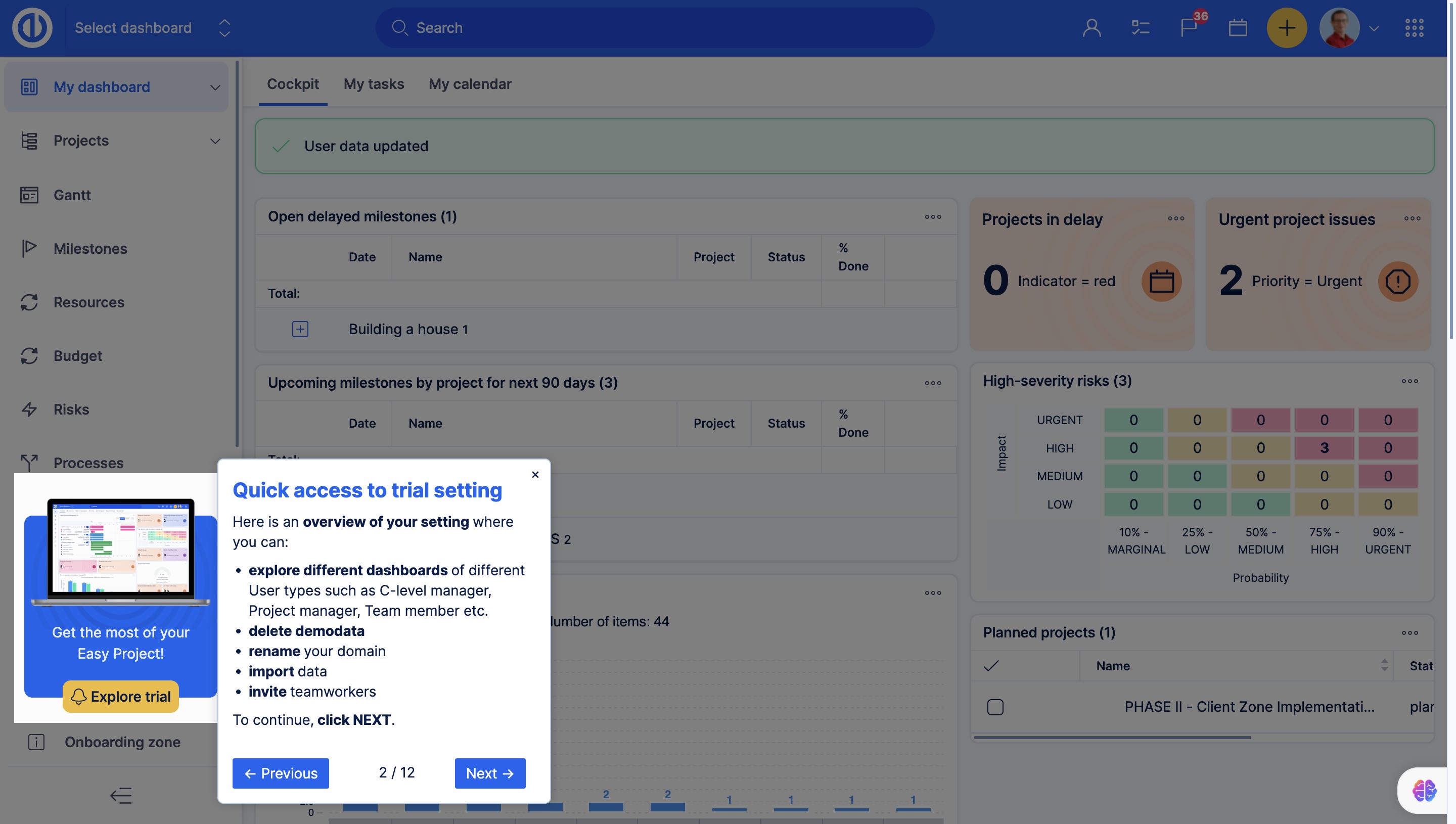This screenshot has width=1456, height=824.
Task: Click the Explore trial button
Action: (120, 696)
